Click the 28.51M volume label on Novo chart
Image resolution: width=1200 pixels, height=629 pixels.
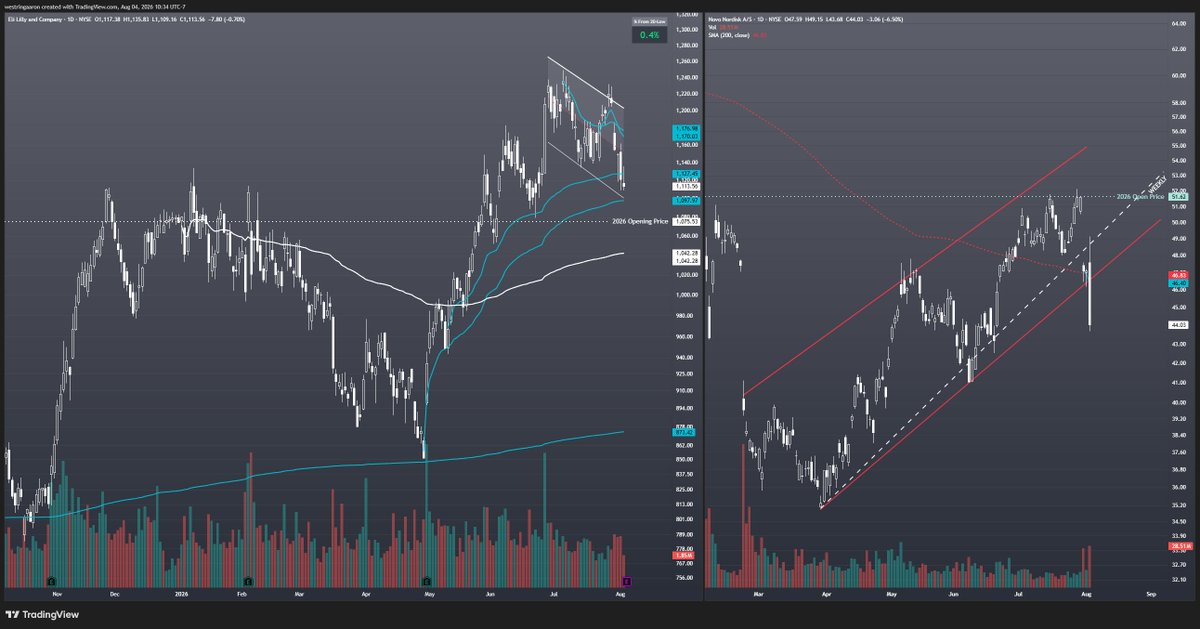tap(1178, 548)
